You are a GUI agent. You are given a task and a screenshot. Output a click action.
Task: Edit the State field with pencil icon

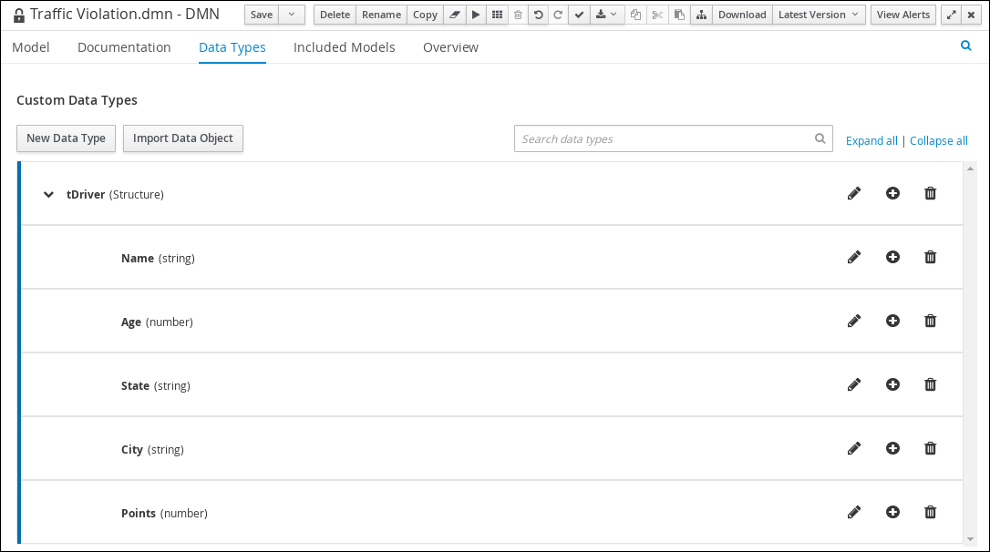[x=853, y=385]
